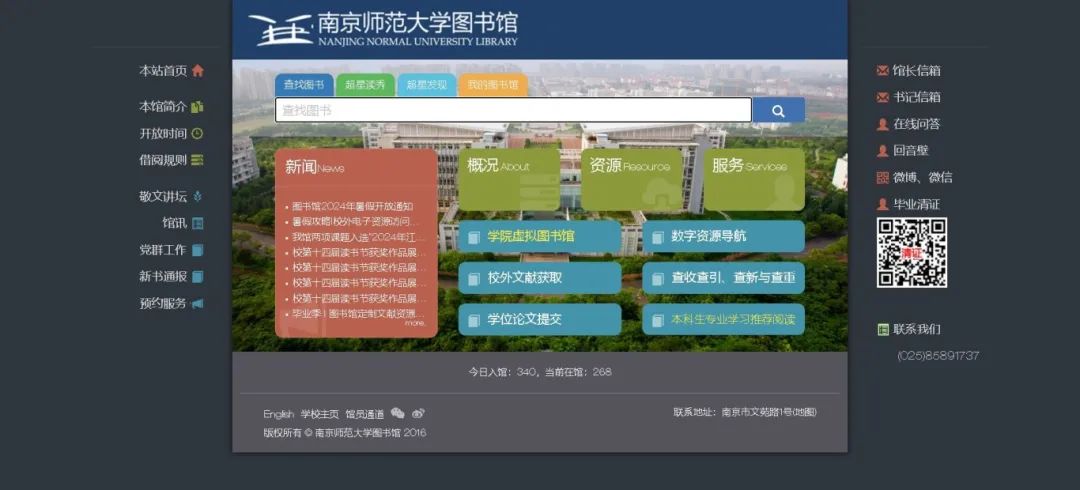Click the 今日入馆: 340 visitor count text
This screenshot has width=1080, height=490.
pyautogui.click(x=503, y=372)
